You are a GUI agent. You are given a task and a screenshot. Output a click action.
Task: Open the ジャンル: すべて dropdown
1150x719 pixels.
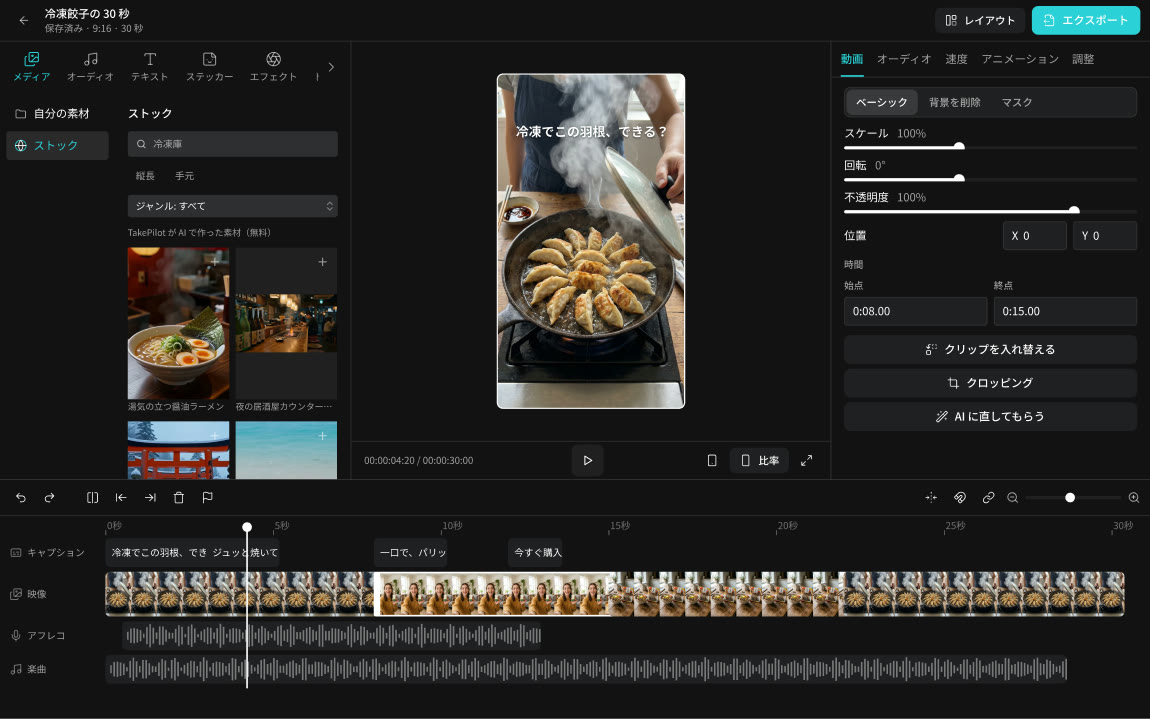(x=232, y=206)
